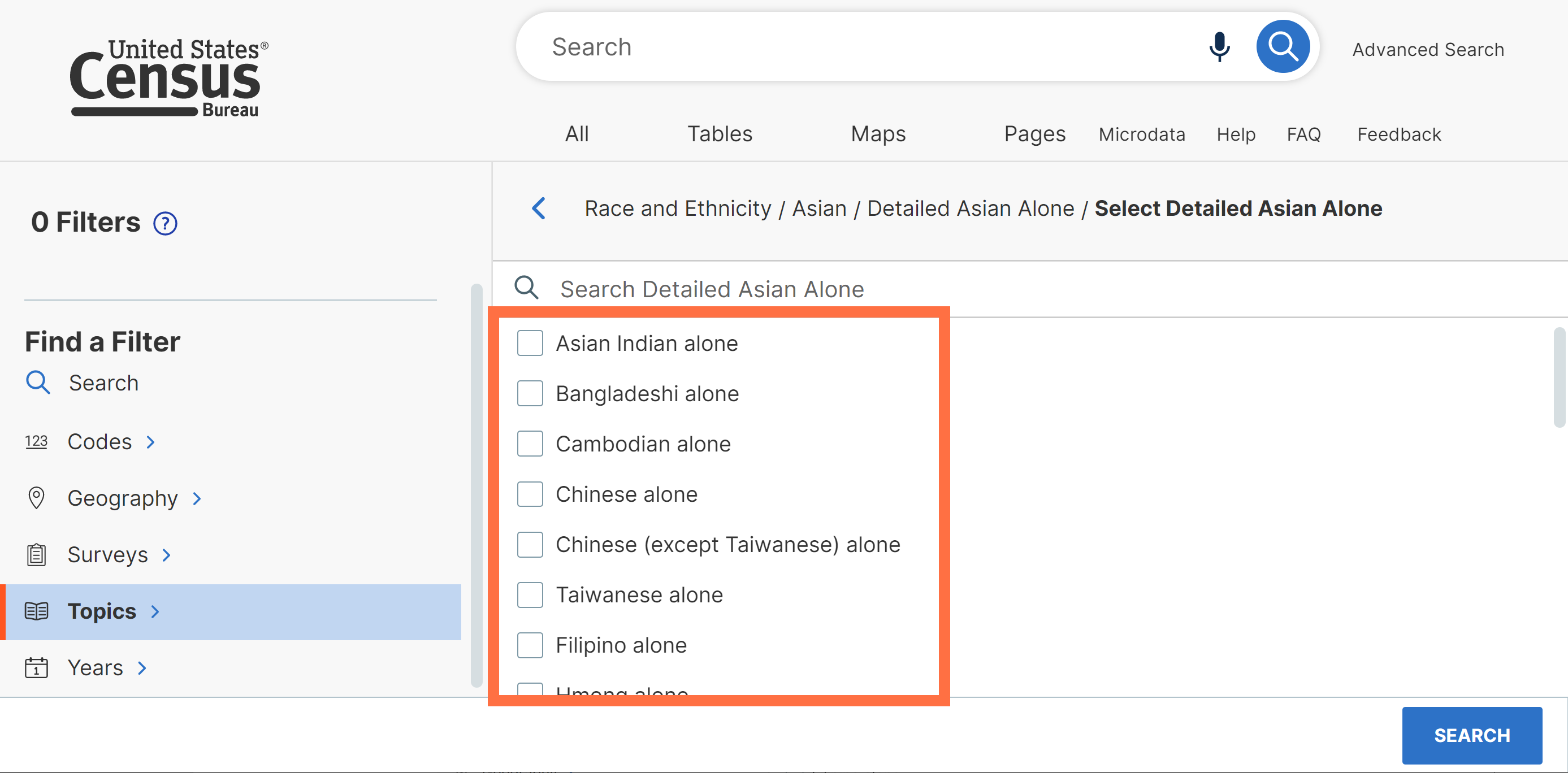
Task: Click the Geography location pin icon
Action: (x=36, y=498)
